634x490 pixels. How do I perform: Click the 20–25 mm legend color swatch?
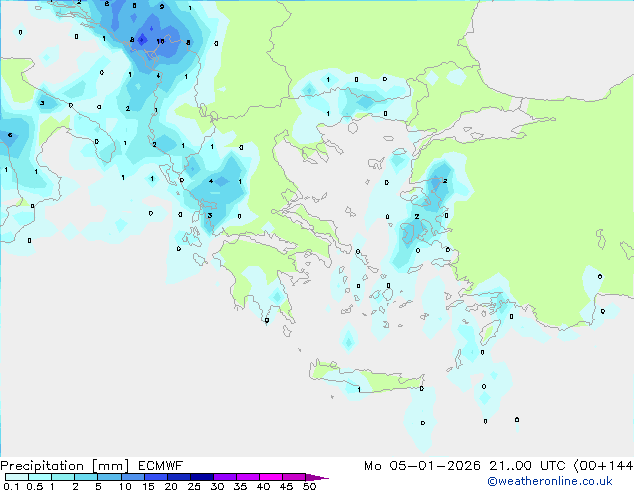(178, 477)
